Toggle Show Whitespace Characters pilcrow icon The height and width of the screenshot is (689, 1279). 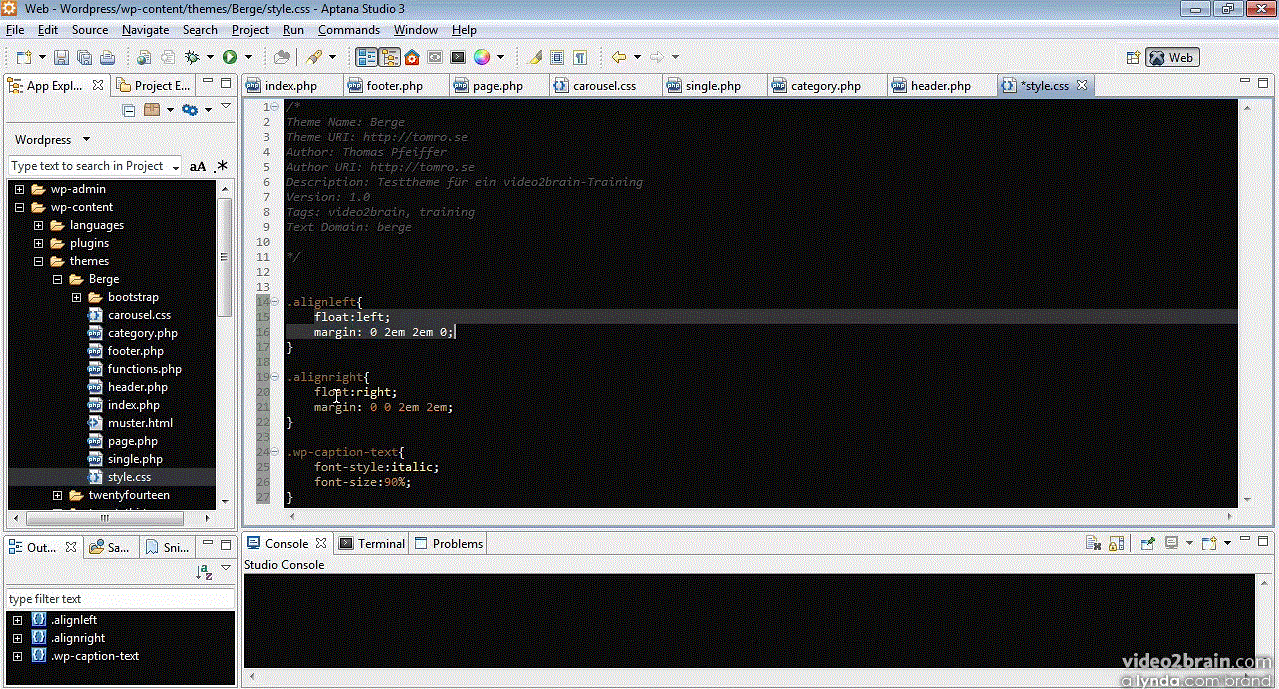click(579, 57)
